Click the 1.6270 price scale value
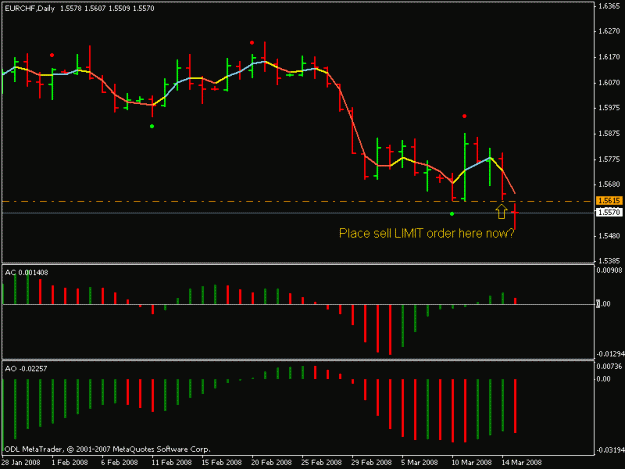The image size is (625, 469). pos(609,31)
